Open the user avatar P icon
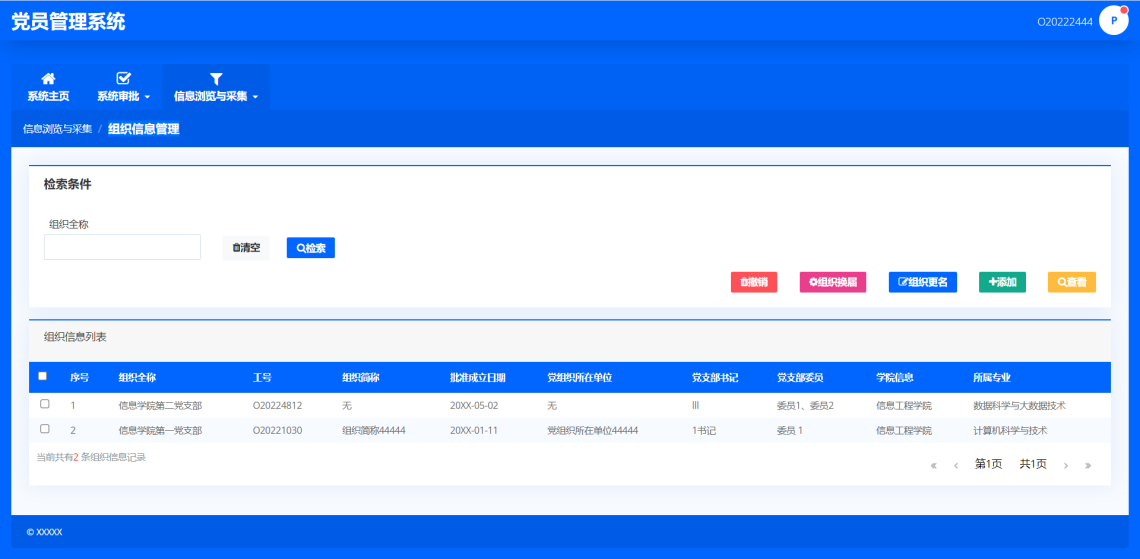This screenshot has height=559, width=1140. point(1114,20)
